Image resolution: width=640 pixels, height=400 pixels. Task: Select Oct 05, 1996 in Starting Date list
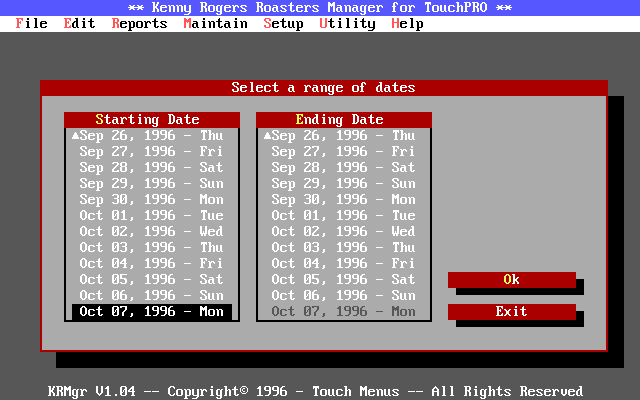pyautogui.click(x=152, y=280)
